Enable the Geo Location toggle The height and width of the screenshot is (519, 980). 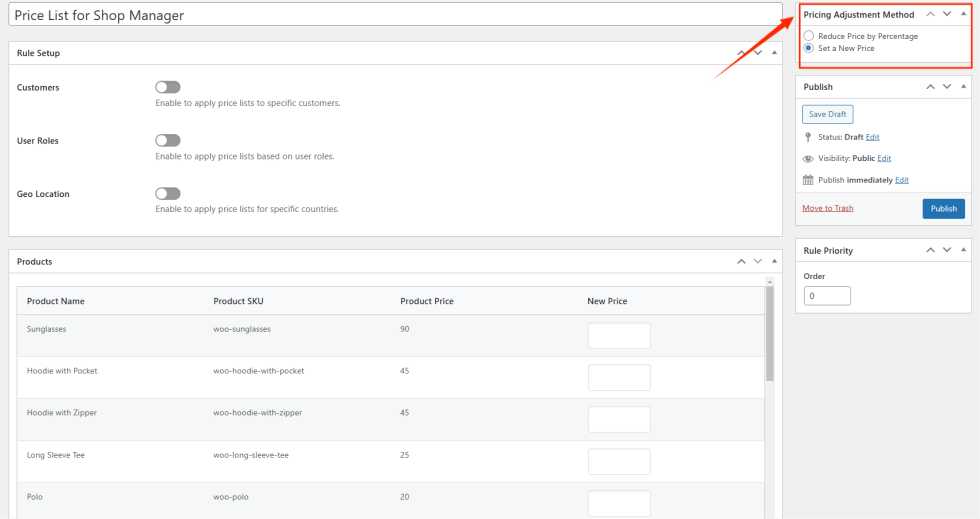click(x=168, y=194)
